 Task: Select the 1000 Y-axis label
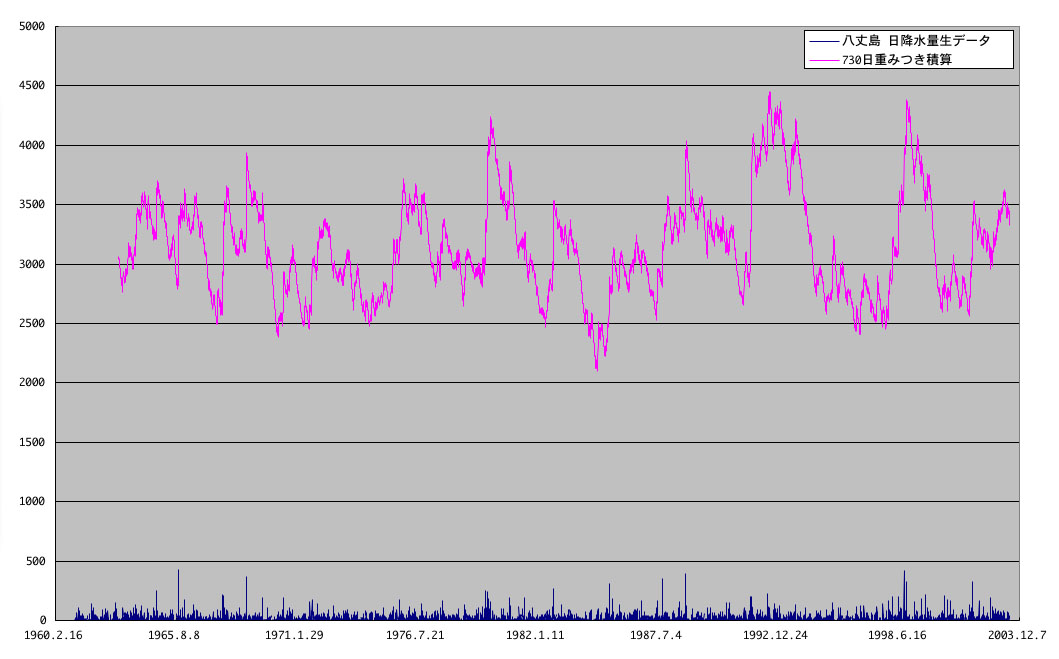(x=32, y=502)
